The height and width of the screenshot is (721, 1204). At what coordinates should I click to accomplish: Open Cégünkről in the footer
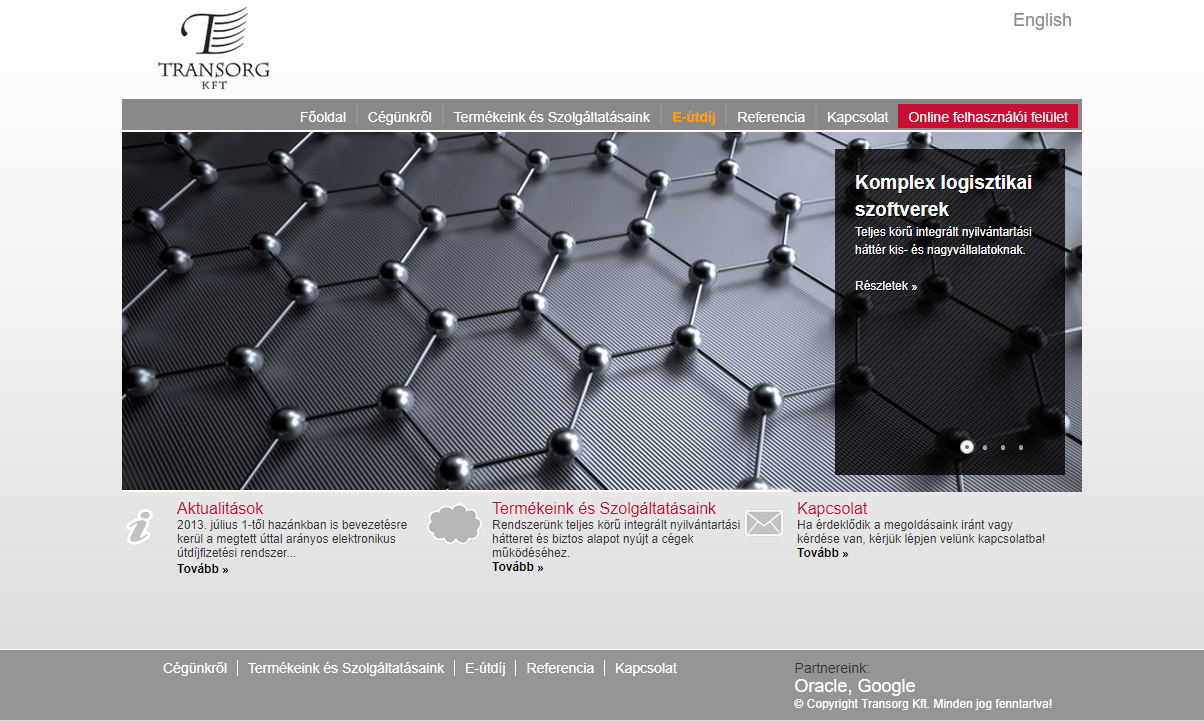[x=195, y=668]
